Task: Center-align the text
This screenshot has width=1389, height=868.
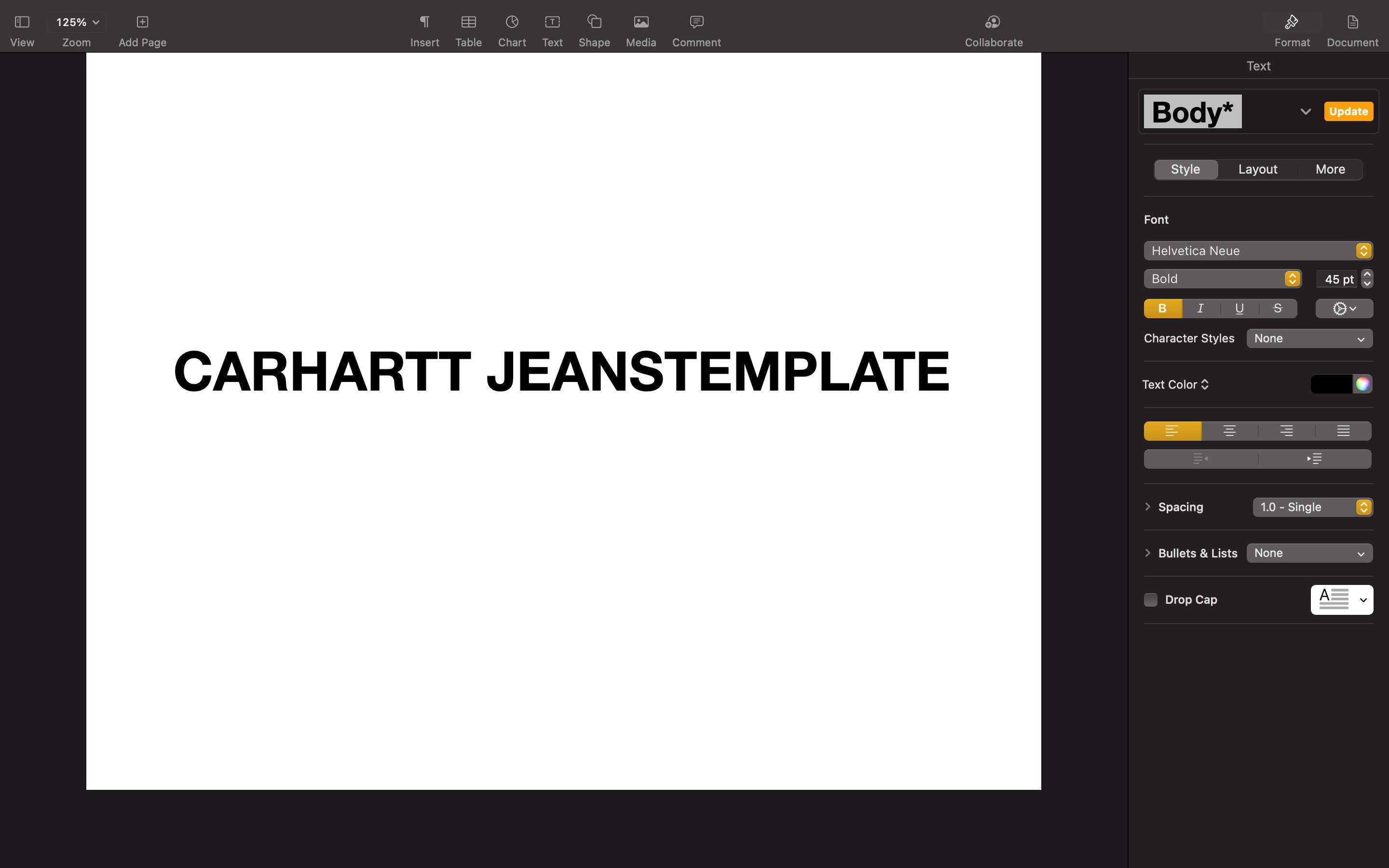Action: [x=1229, y=431]
